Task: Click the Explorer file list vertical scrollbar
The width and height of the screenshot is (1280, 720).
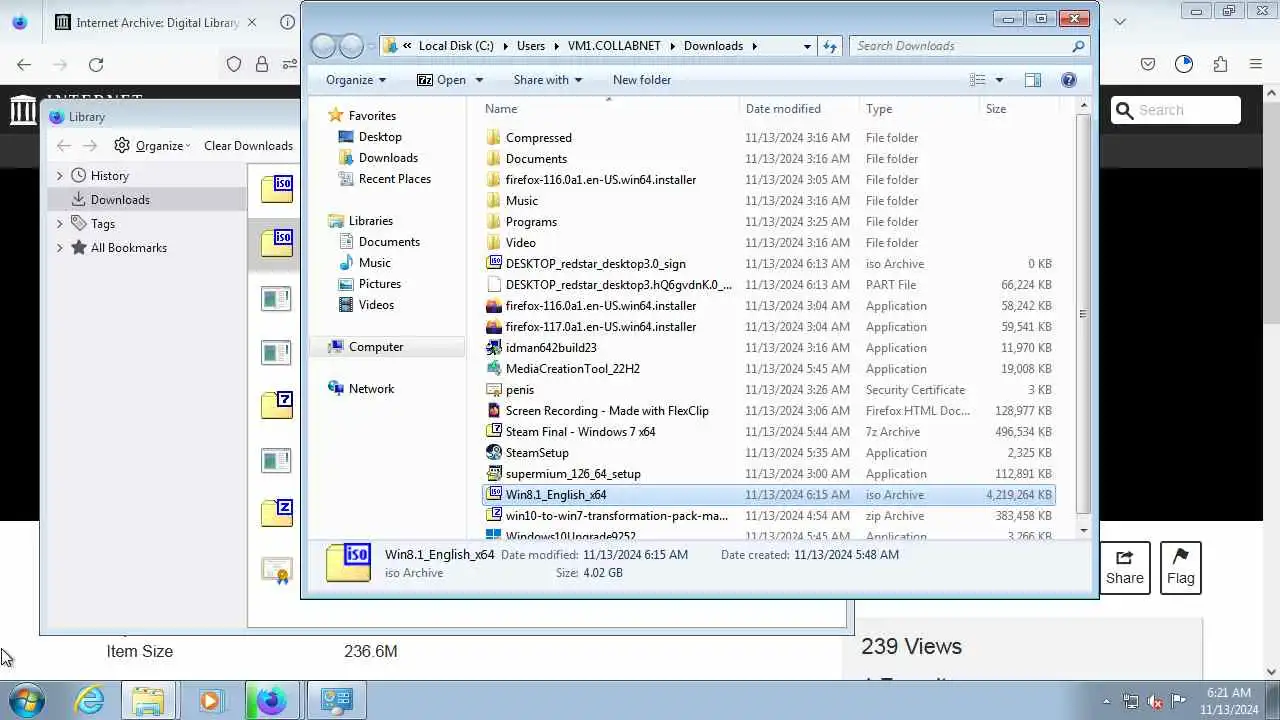Action: point(1083,314)
